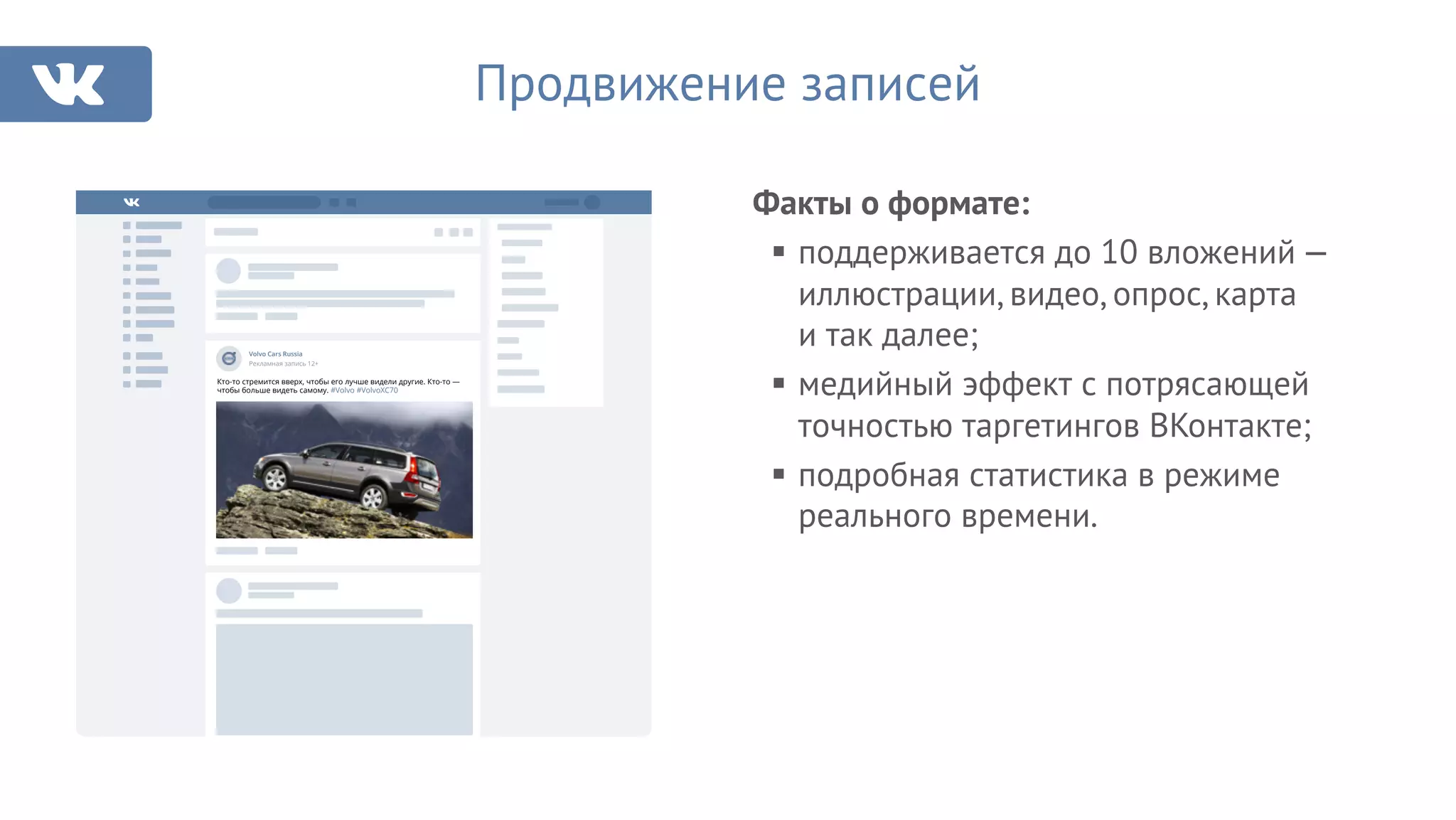Click the large VK logo badge
The width and height of the screenshot is (1456, 820).
click(75, 84)
